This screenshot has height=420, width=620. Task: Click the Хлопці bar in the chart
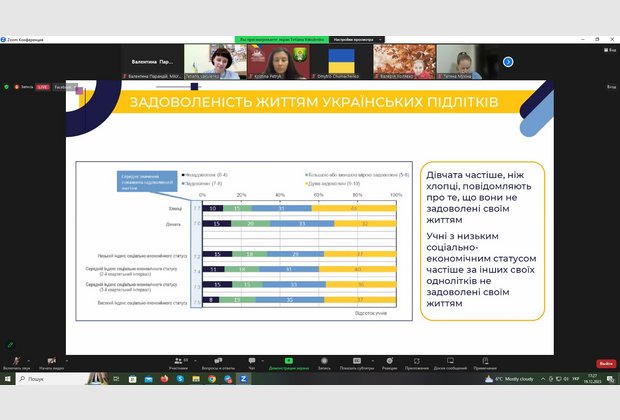[x=299, y=208]
